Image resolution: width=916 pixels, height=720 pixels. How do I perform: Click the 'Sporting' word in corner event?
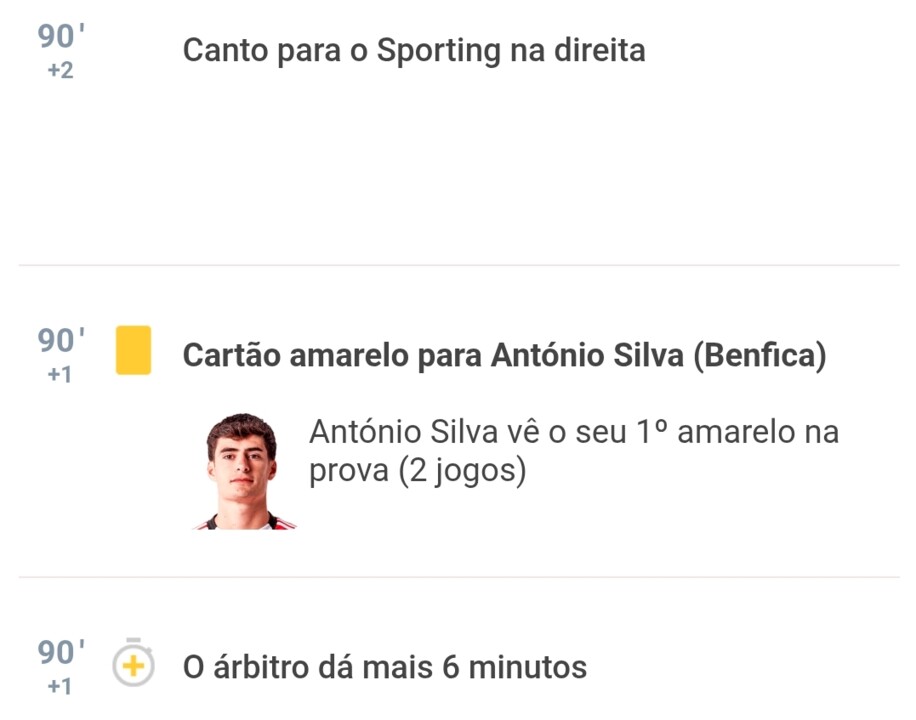coord(438,50)
